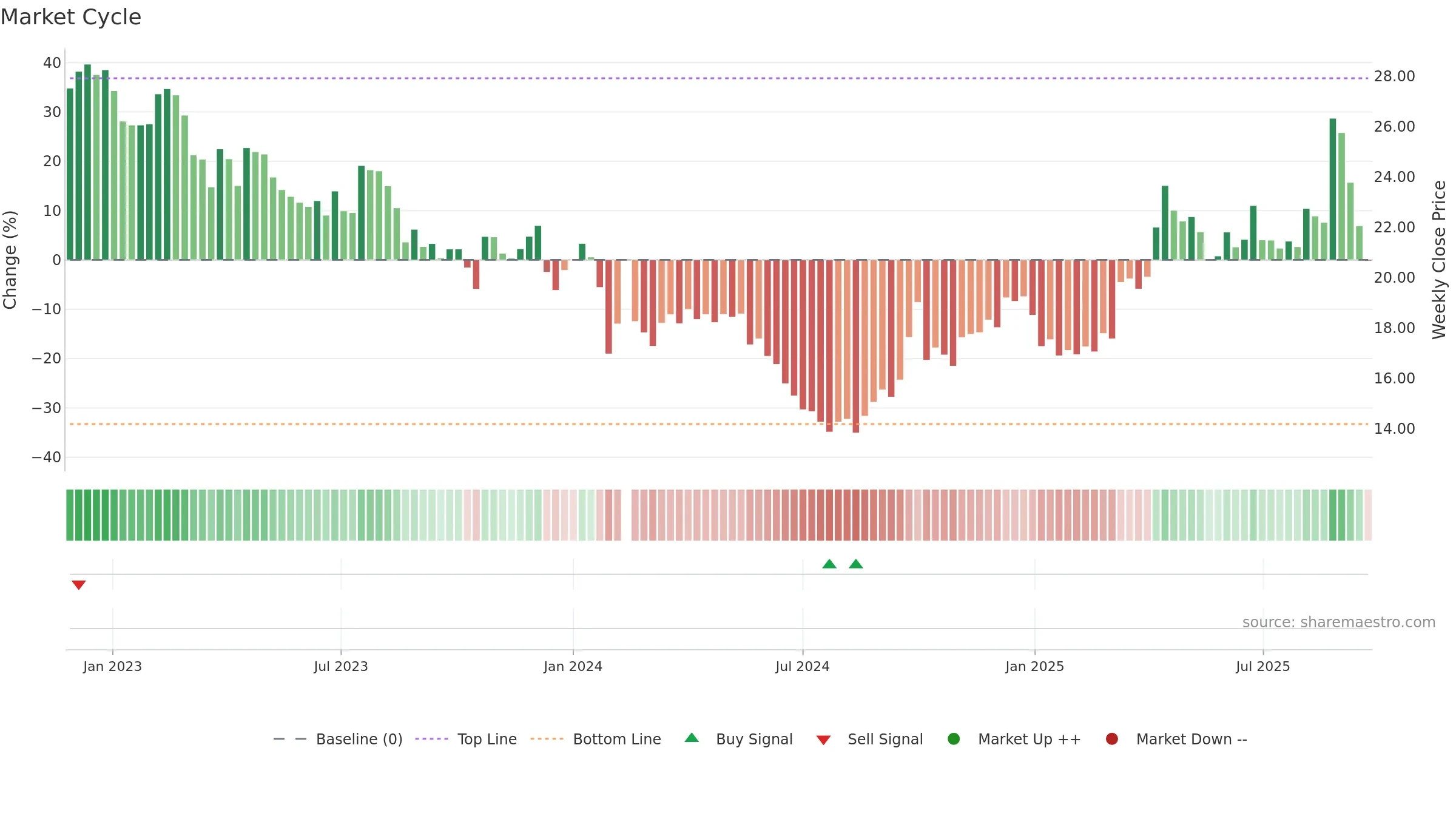Toggle the Top Line legend label
The width and height of the screenshot is (1456, 819).
click(x=487, y=739)
